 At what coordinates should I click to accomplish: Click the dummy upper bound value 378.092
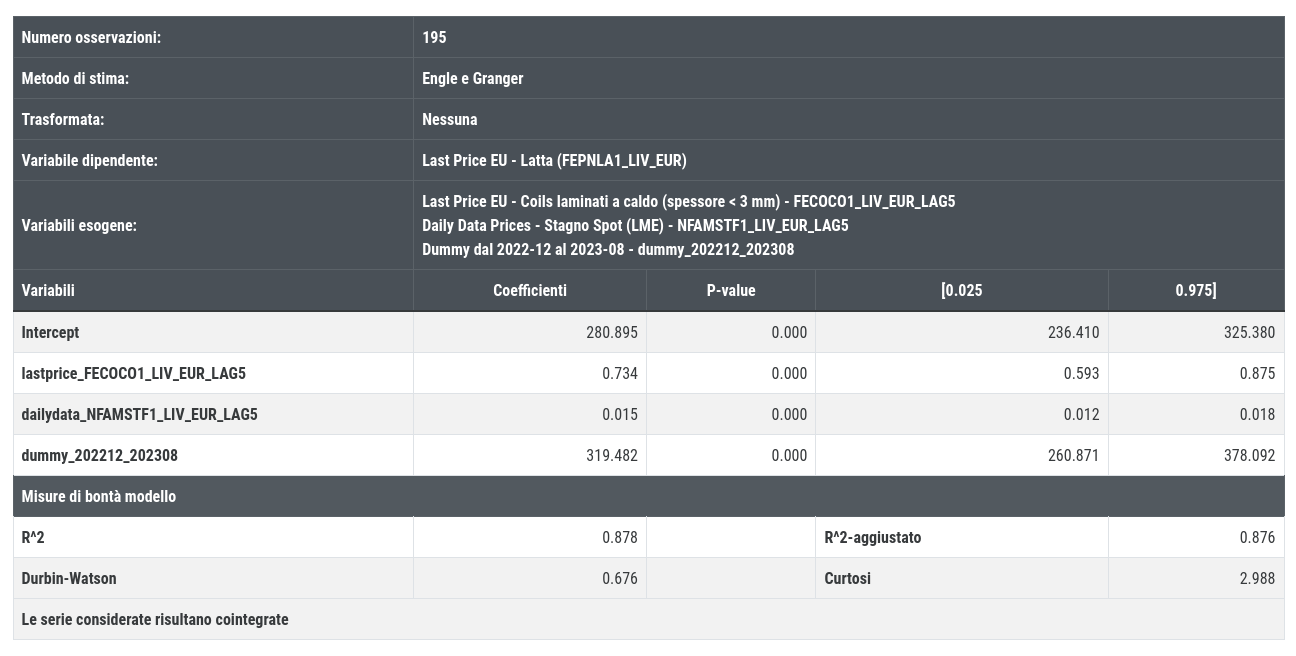coord(1249,455)
